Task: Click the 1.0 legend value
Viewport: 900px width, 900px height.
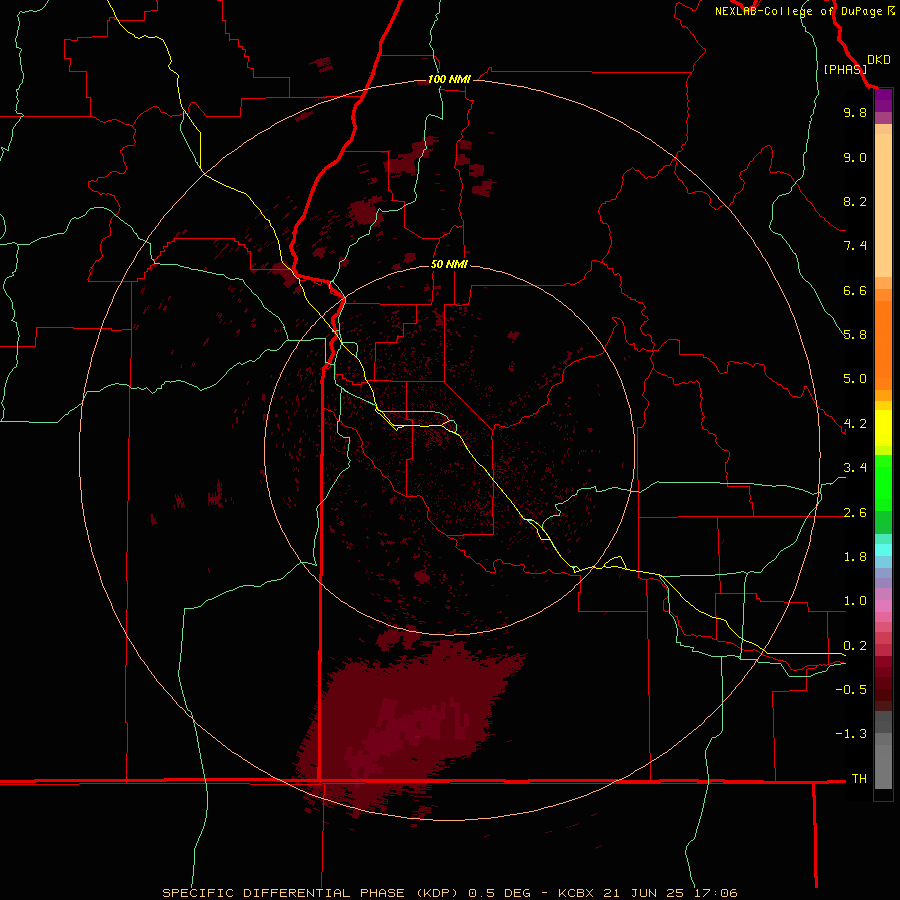Action: 855,601
